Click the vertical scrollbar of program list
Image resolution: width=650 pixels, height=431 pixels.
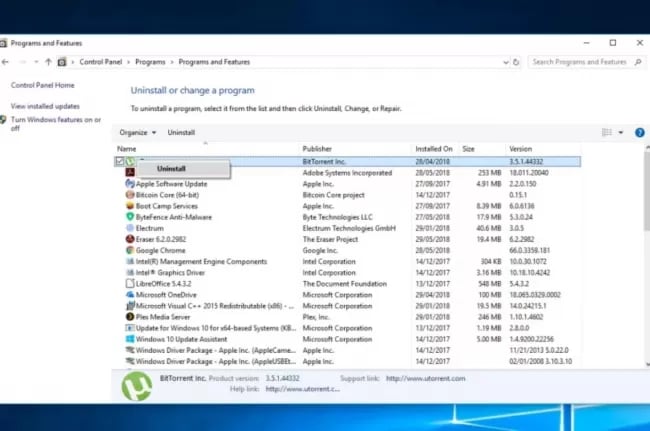click(x=647, y=191)
